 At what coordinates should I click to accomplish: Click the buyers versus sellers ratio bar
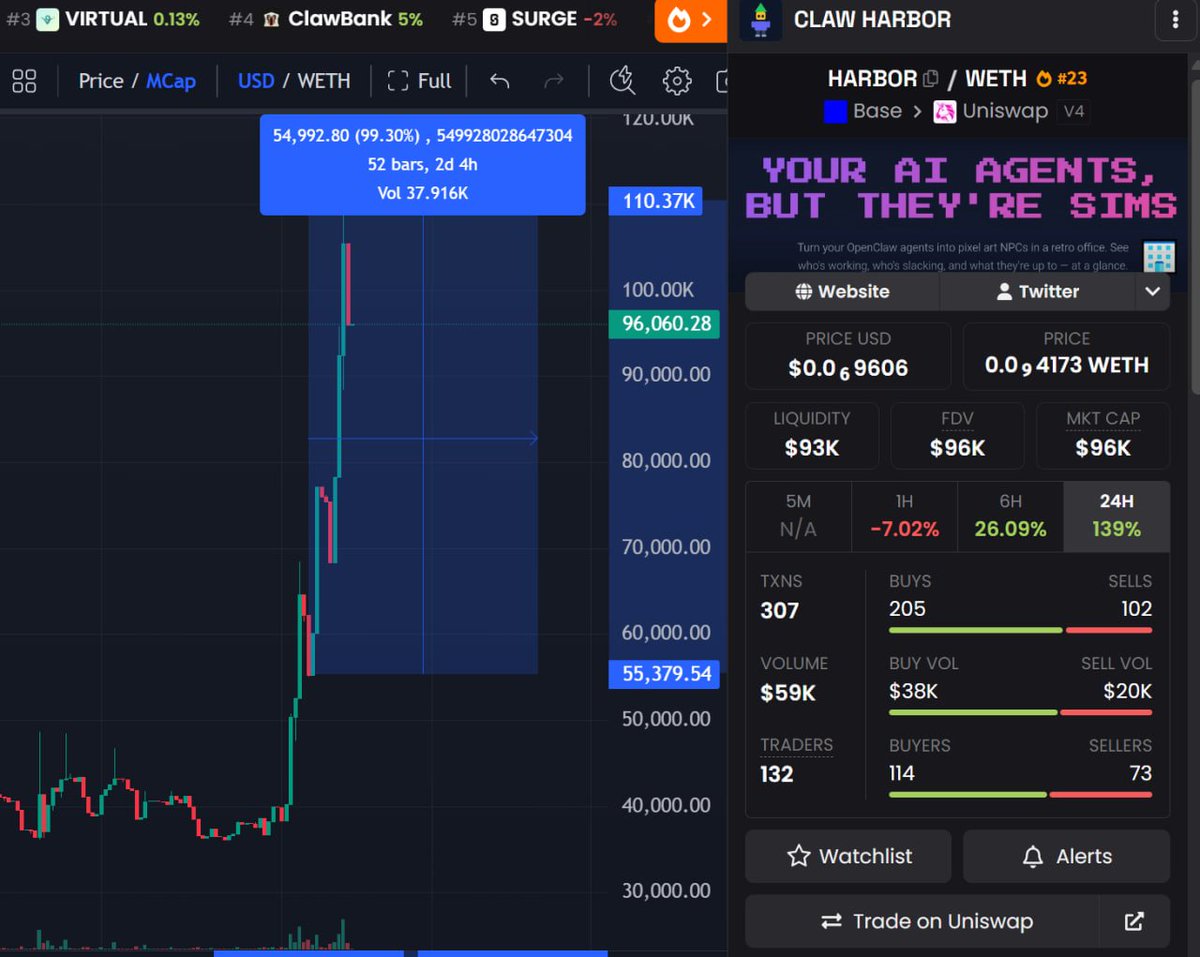point(1020,794)
